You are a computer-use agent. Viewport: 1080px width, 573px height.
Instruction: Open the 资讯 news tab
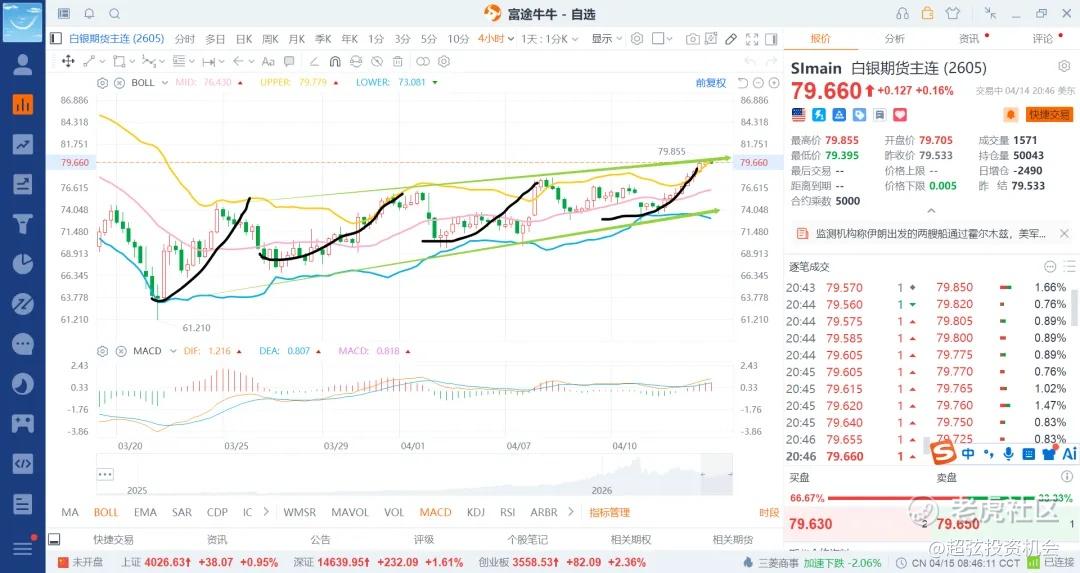click(x=968, y=39)
